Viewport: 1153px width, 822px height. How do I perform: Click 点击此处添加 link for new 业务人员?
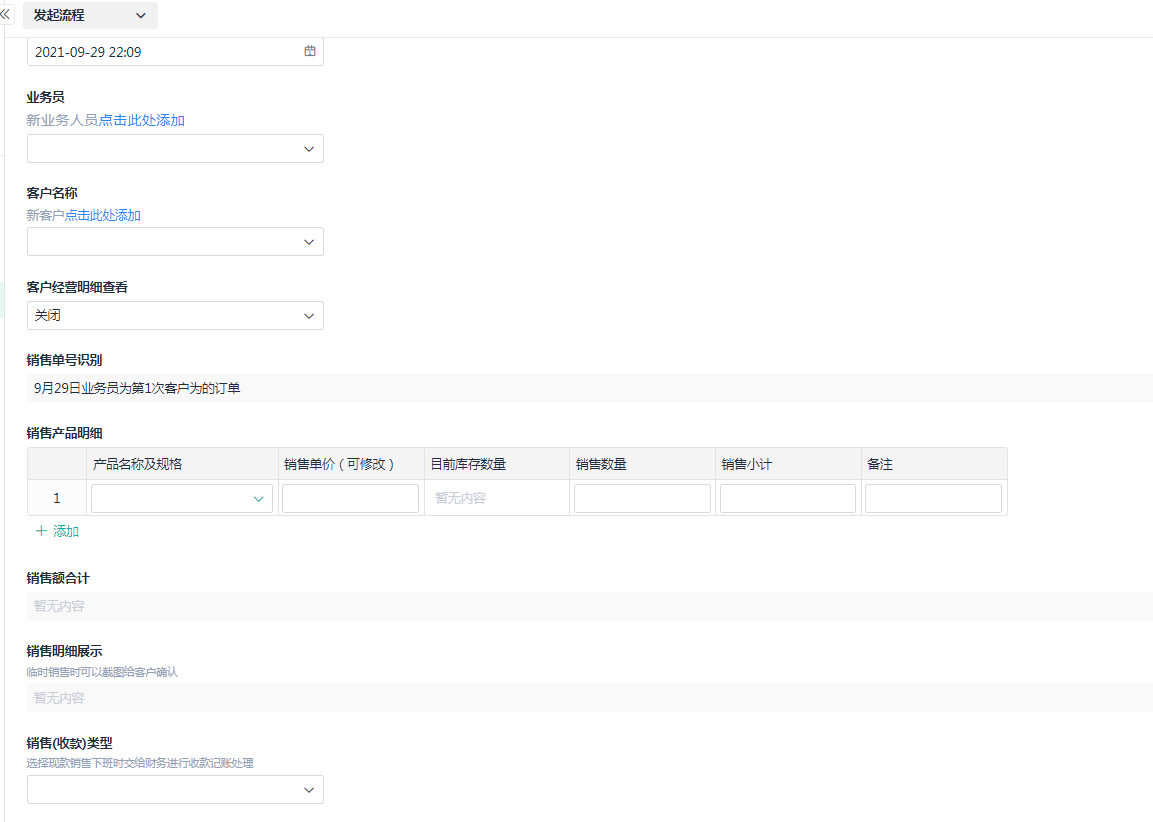(x=141, y=120)
